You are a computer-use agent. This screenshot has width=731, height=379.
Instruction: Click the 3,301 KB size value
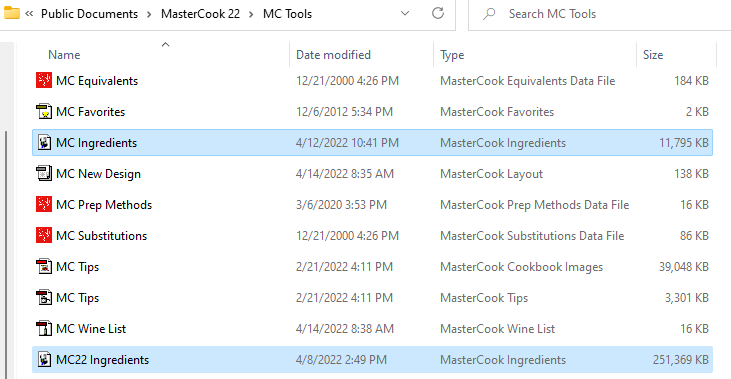(x=687, y=298)
